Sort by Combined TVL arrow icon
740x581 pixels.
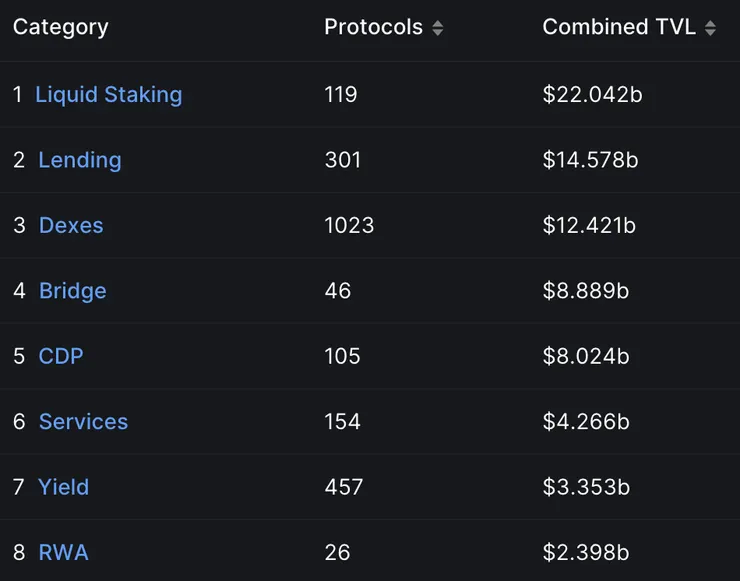pos(710,29)
